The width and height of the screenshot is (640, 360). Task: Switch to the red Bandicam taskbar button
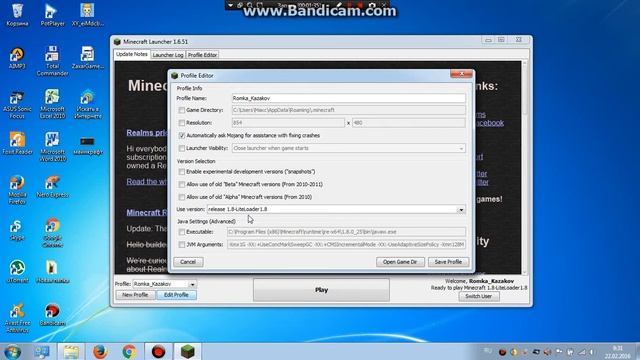tap(158, 351)
